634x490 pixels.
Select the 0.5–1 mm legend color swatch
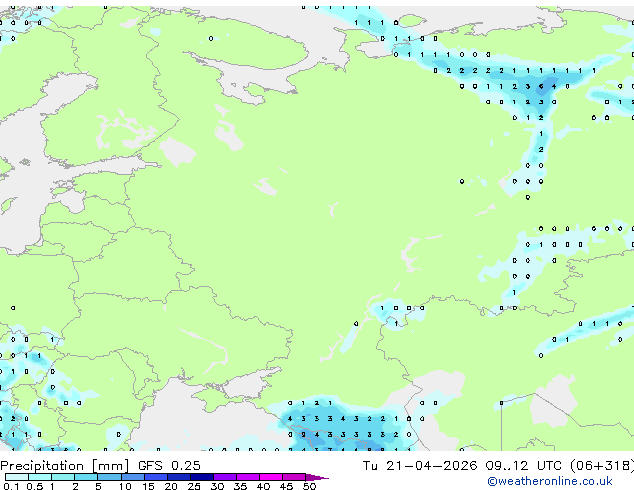pos(40,477)
